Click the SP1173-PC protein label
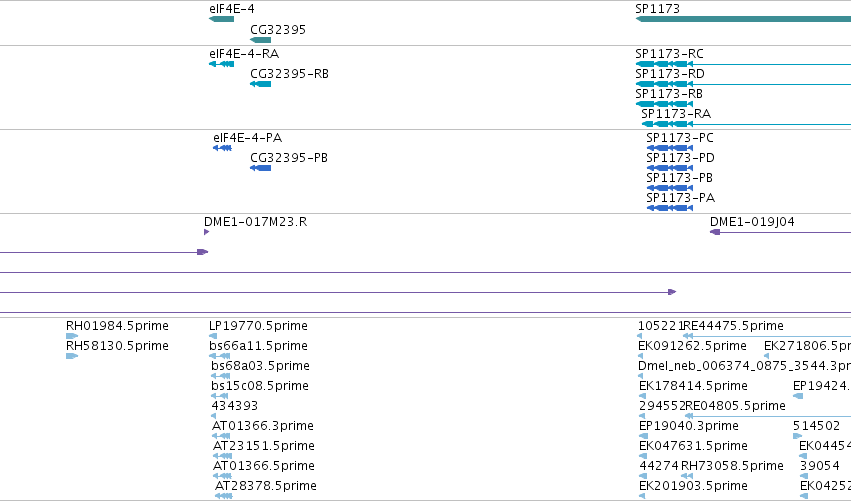Image resolution: width=851 pixels, height=501 pixels. (x=680, y=138)
